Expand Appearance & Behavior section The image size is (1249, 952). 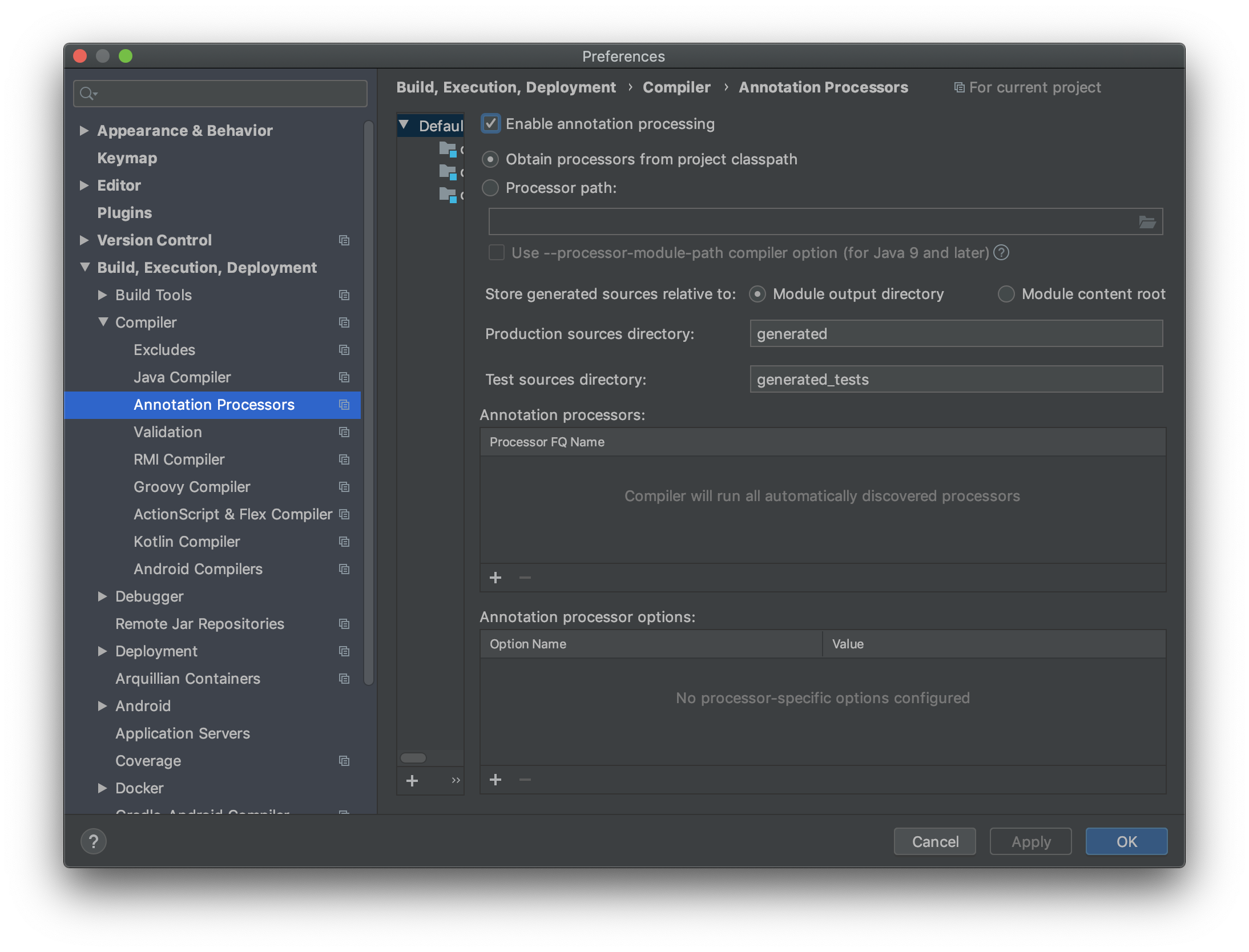[x=84, y=131]
